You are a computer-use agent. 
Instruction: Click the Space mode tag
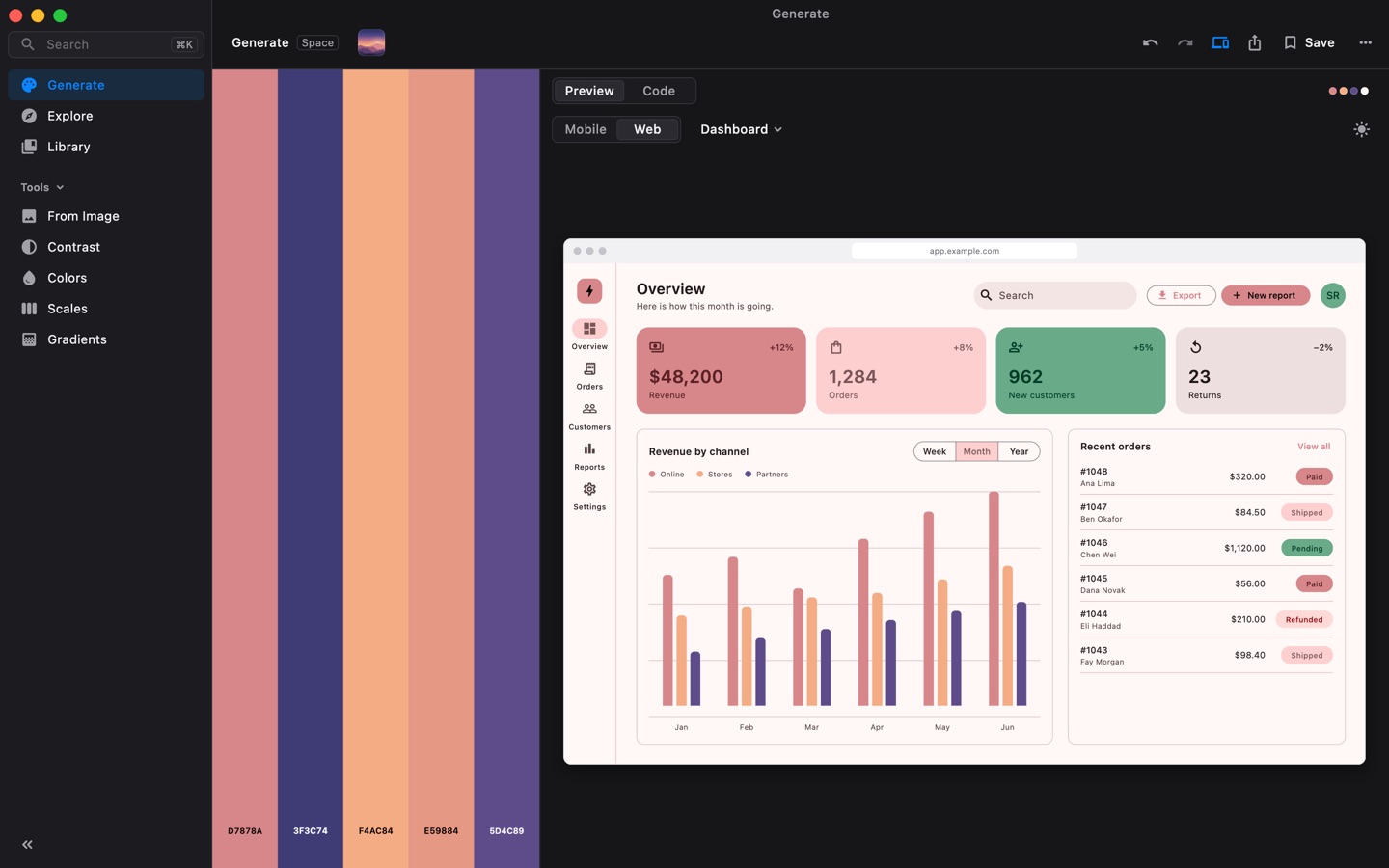click(x=317, y=42)
